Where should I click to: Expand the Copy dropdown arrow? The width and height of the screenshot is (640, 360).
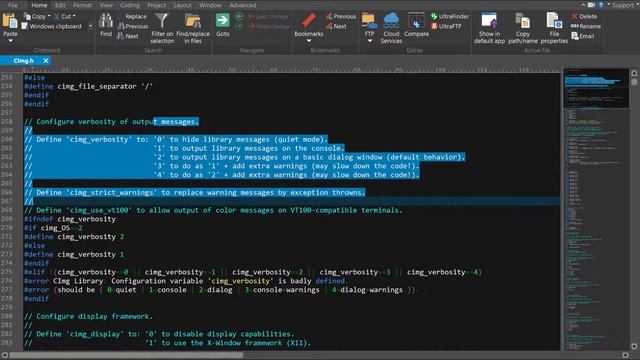pos(49,16)
